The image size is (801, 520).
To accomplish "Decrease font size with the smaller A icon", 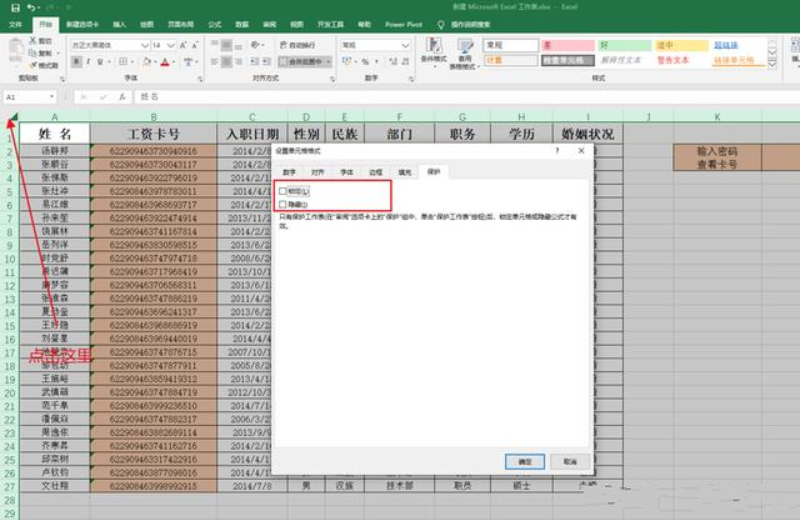I will coord(195,45).
